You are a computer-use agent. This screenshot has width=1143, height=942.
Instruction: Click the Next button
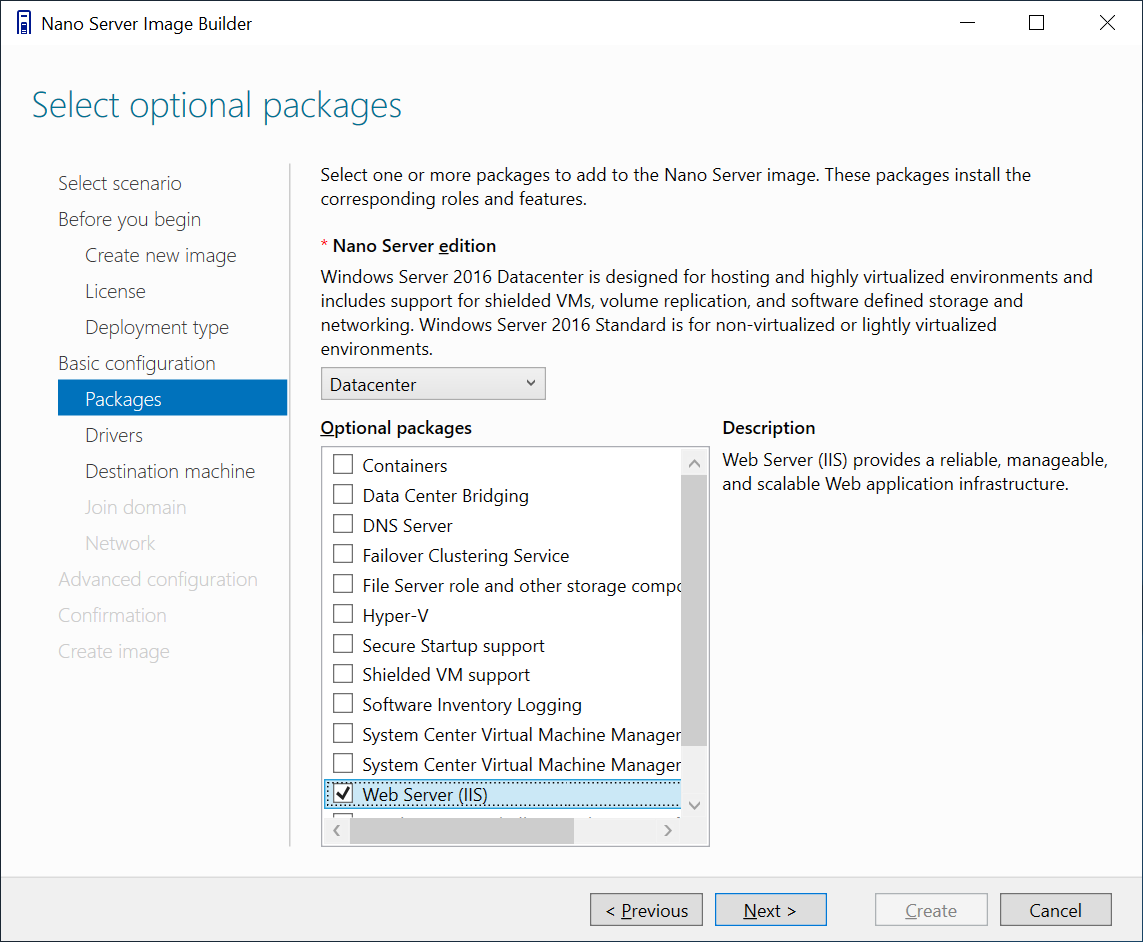point(770,910)
